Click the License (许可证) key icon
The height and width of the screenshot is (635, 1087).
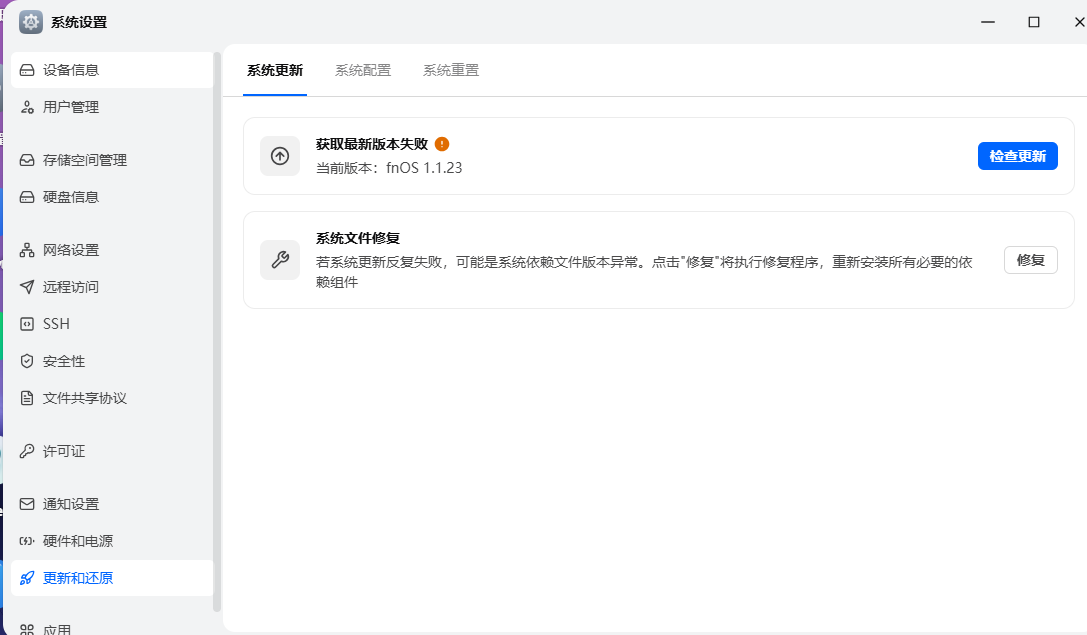pyautogui.click(x=27, y=451)
